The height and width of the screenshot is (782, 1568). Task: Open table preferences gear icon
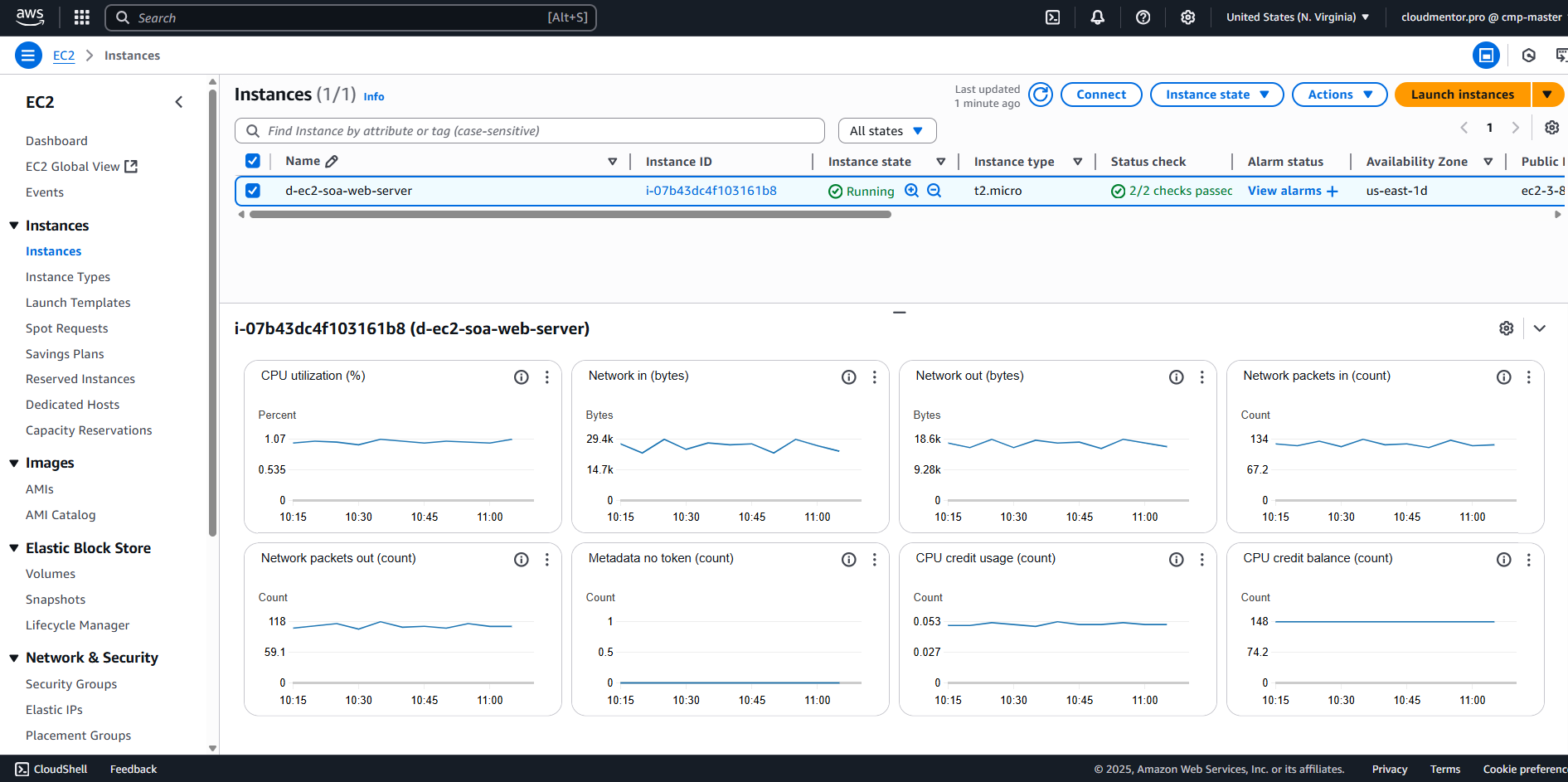pos(1551,128)
